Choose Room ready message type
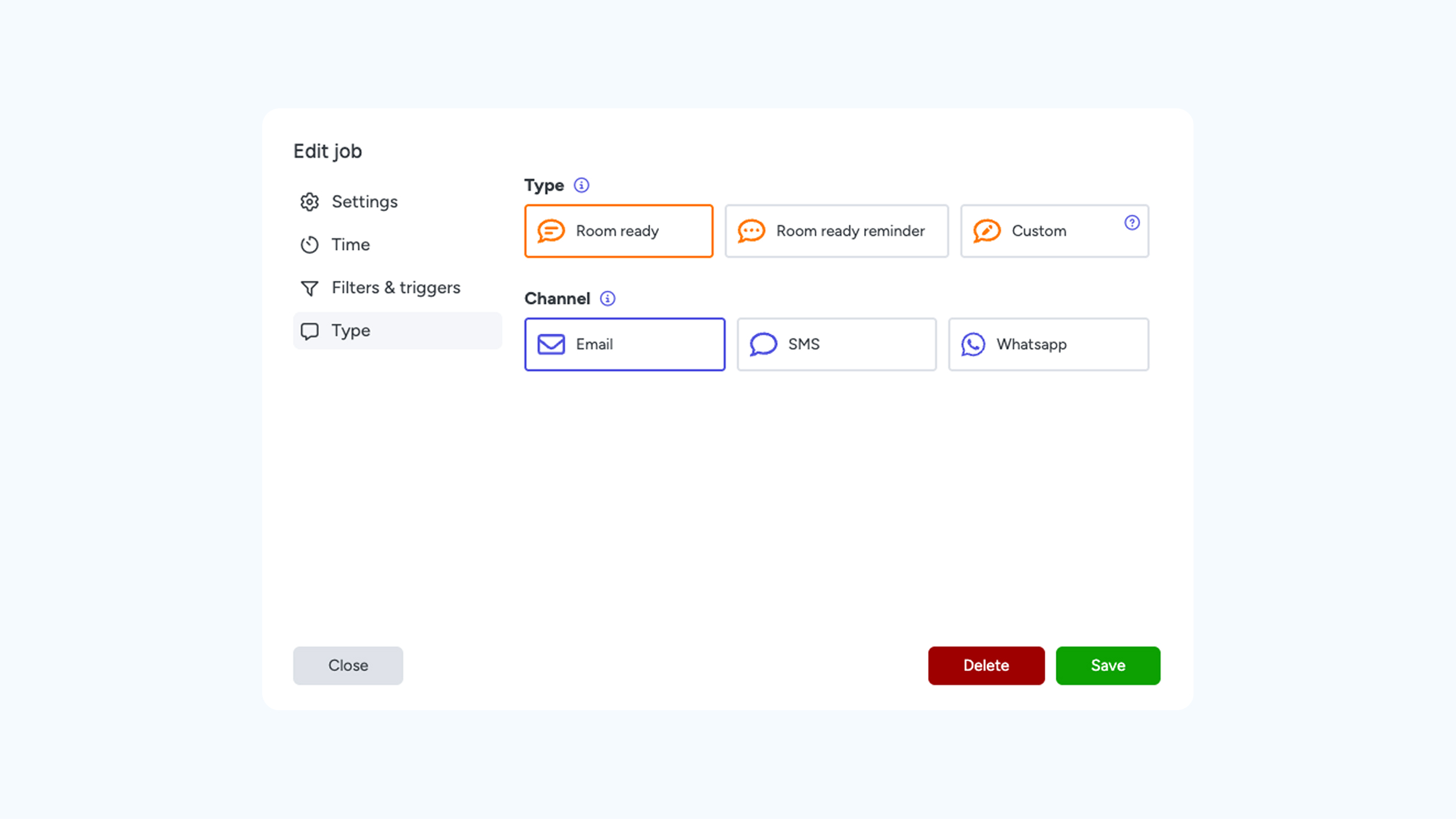Image resolution: width=1456 pixels, height=819 pixels. (618, 231)
